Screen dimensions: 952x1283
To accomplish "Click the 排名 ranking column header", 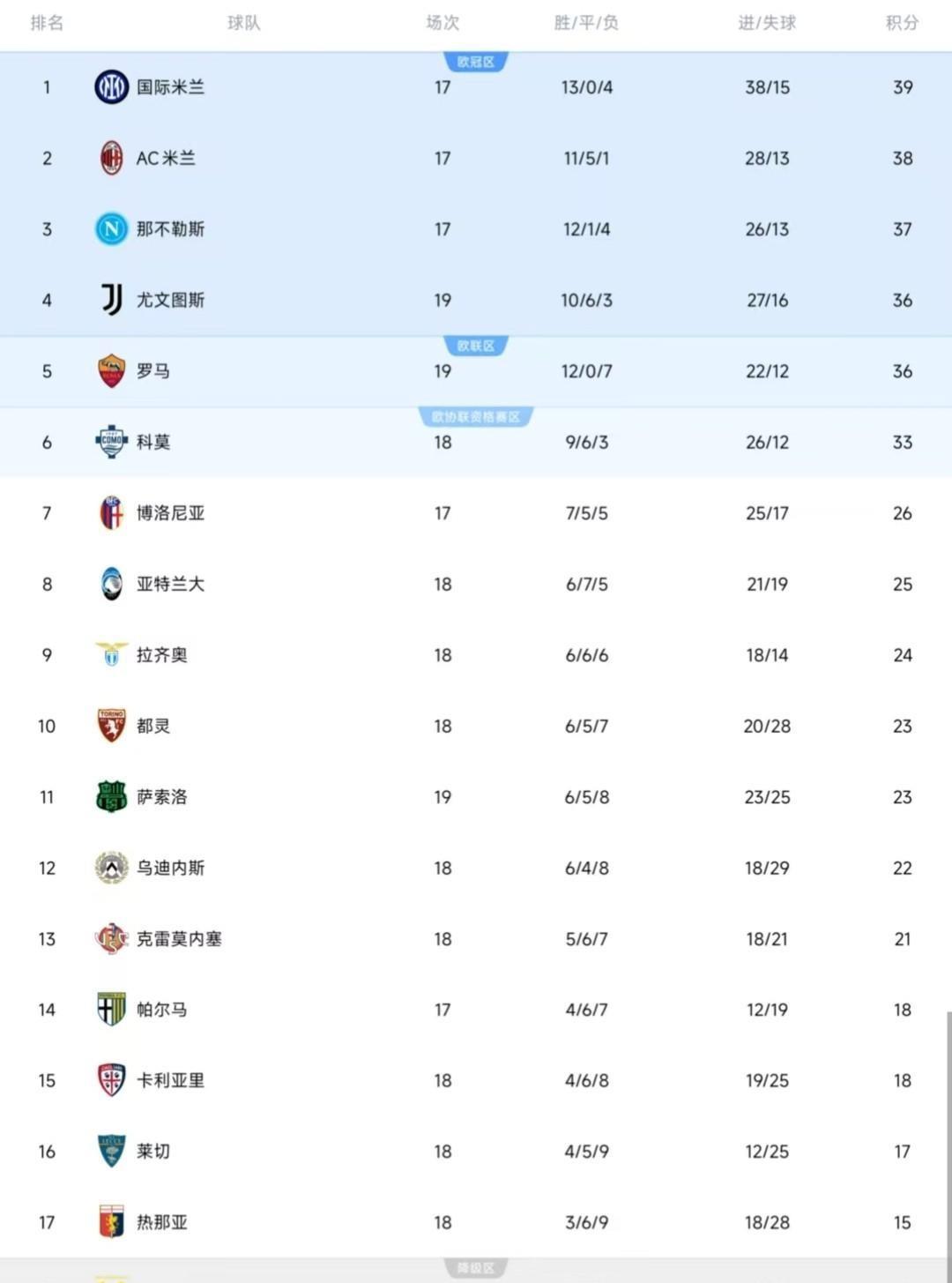I will click(47, 23).
